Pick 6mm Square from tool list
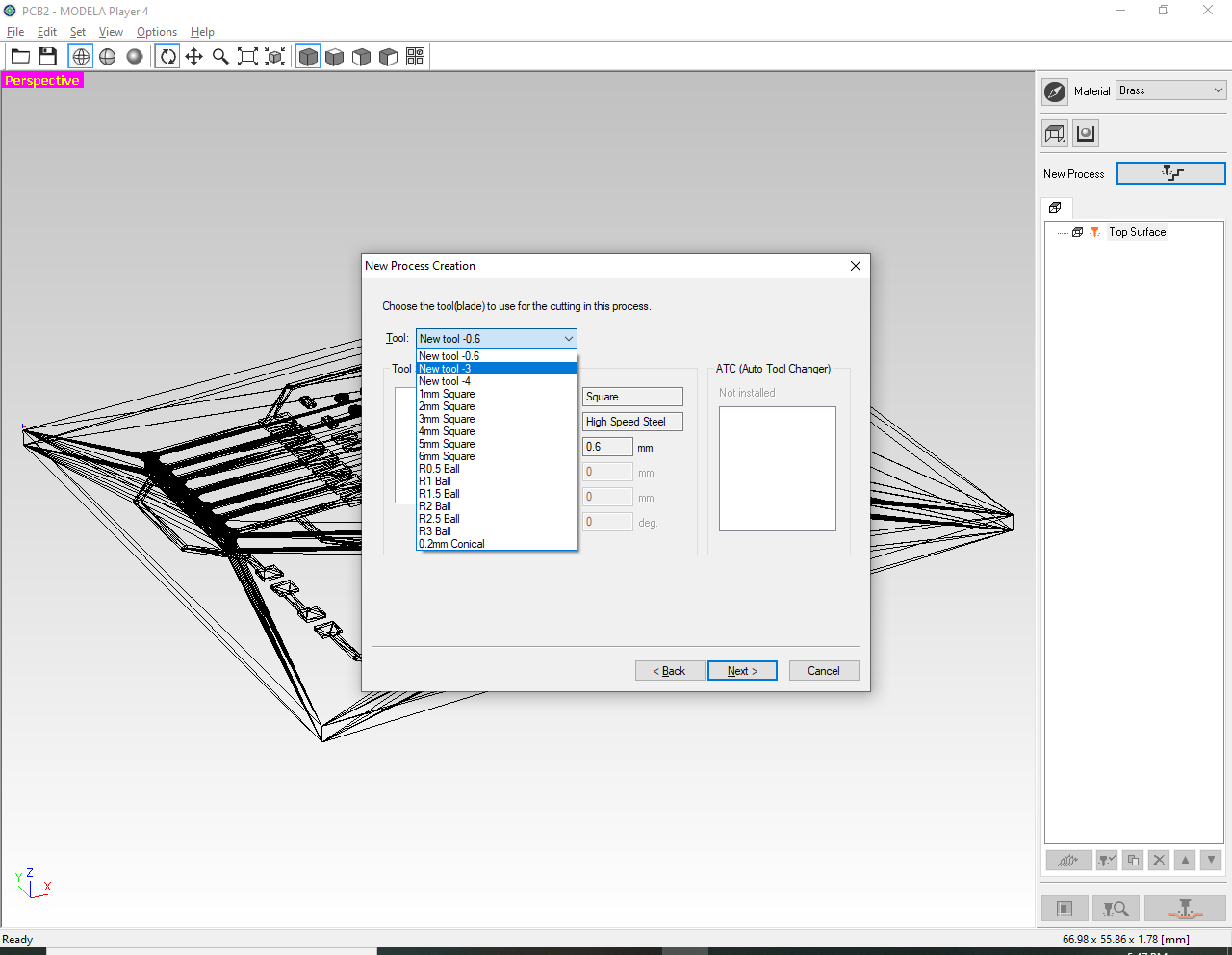 pos(497,456)
